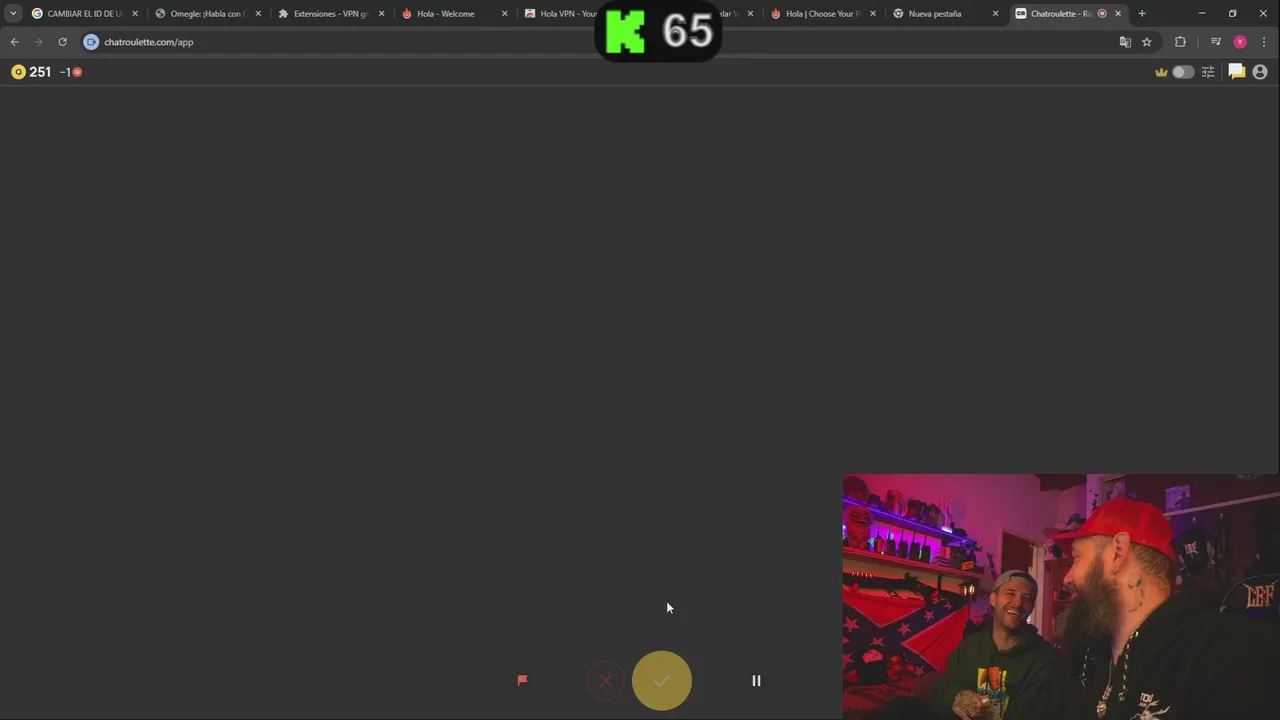
Task: Switch to the Hola VPN tab
Action: tap(560, 14)
